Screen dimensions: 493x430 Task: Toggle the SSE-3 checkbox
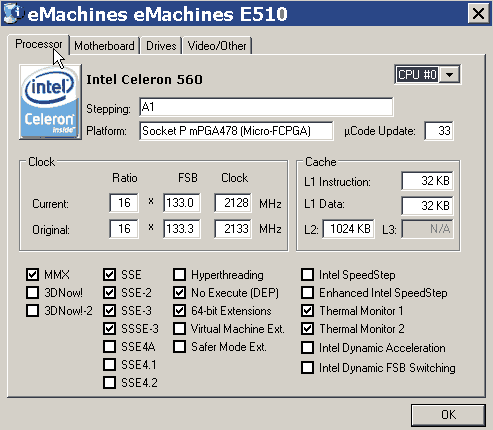click(x=109, y=311)
